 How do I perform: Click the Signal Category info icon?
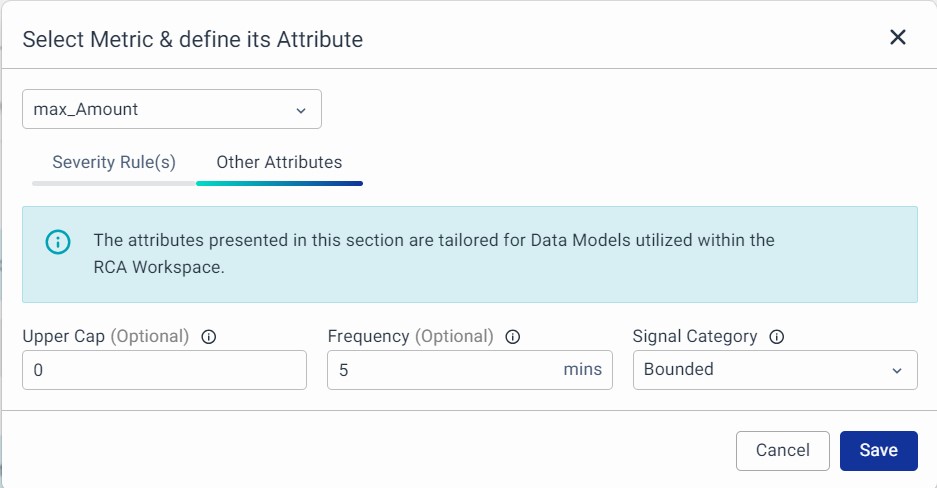(x=777, y=337)
